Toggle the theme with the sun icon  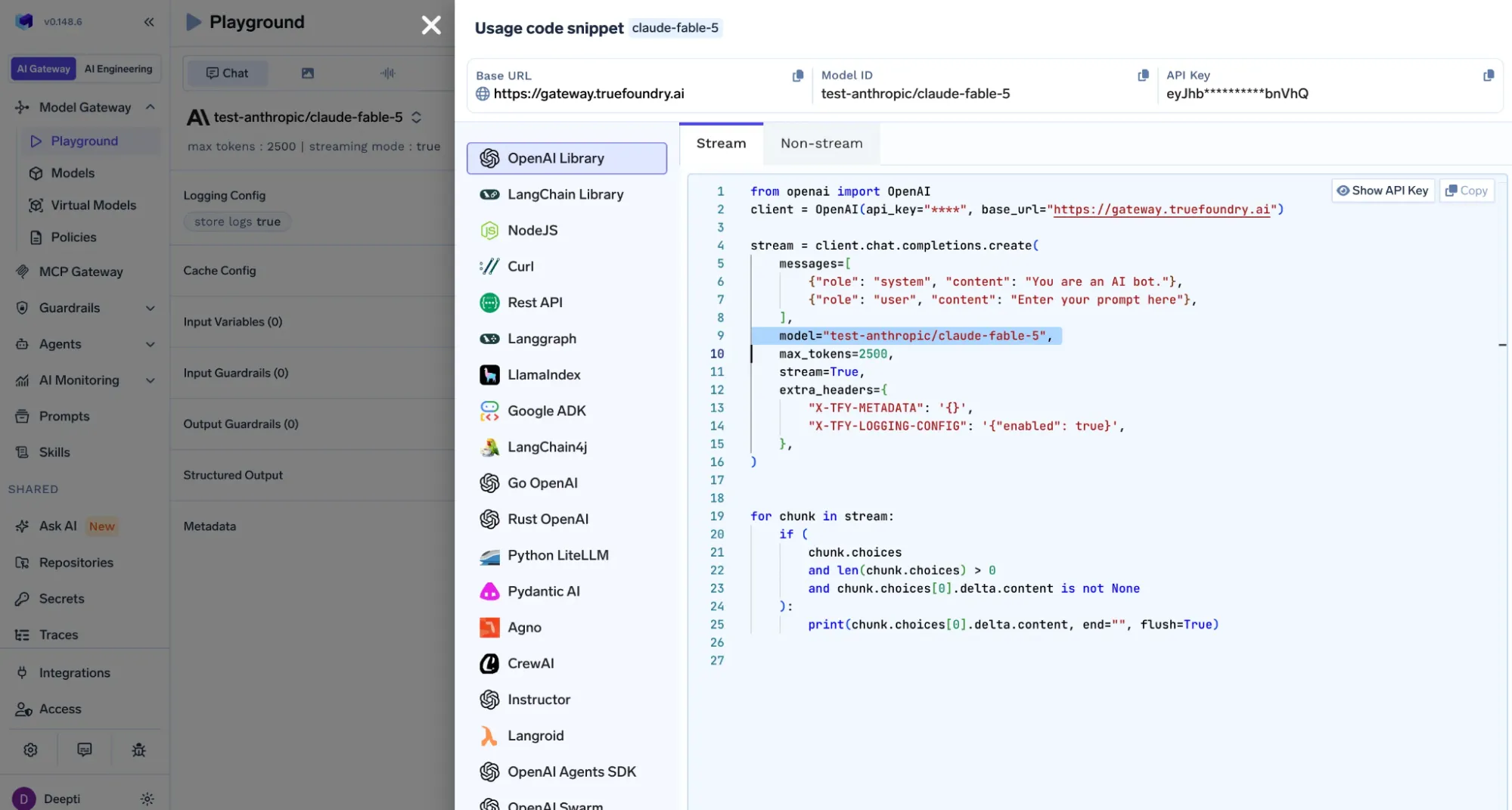pyautogui.click(x=147, y=799)
